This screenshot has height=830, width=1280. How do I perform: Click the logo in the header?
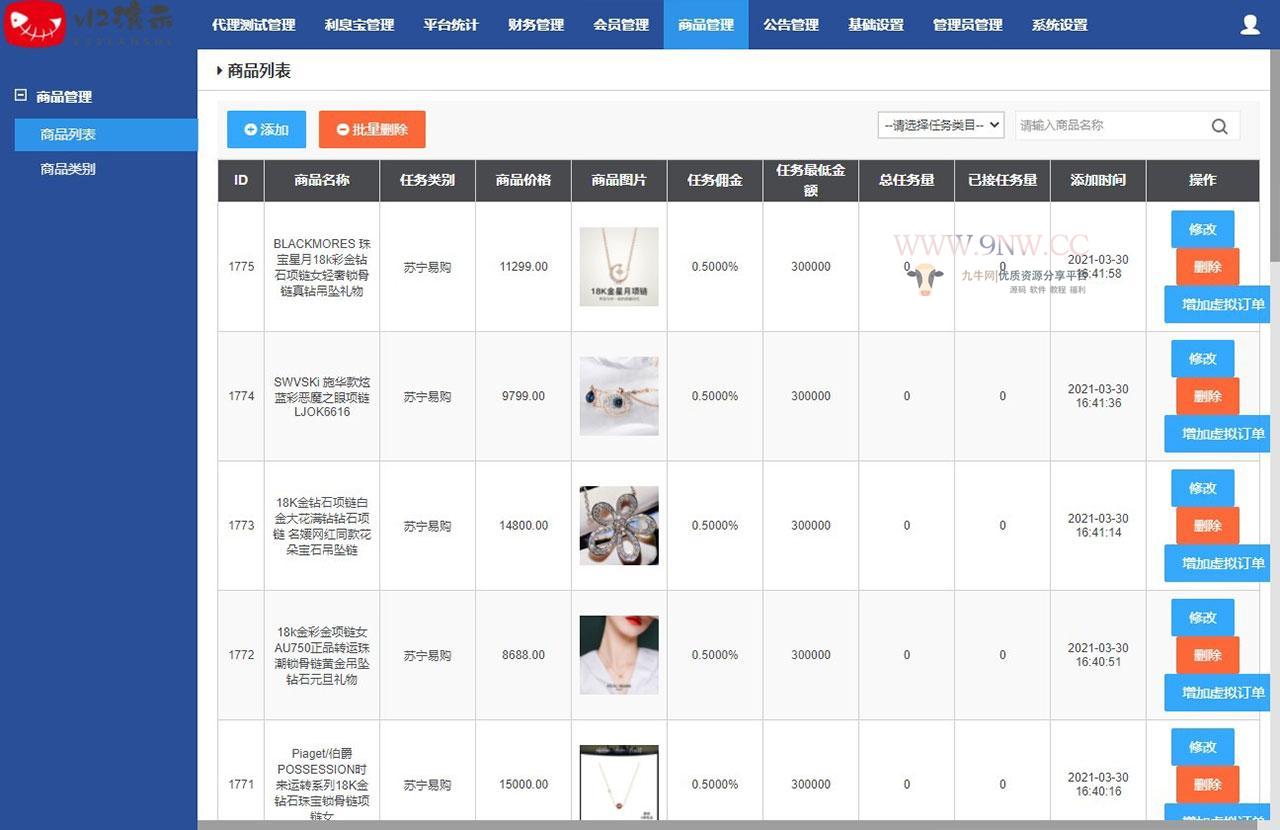90,25
